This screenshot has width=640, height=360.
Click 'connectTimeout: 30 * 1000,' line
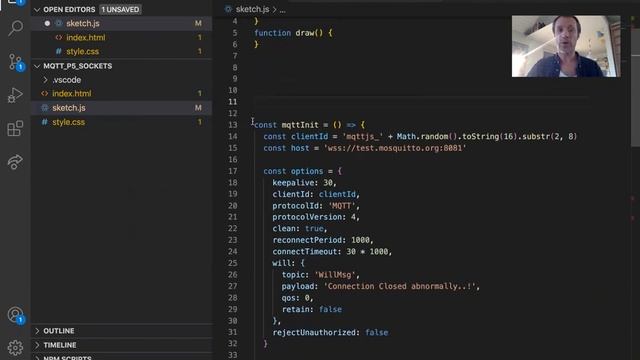click(x=332, y=252)
